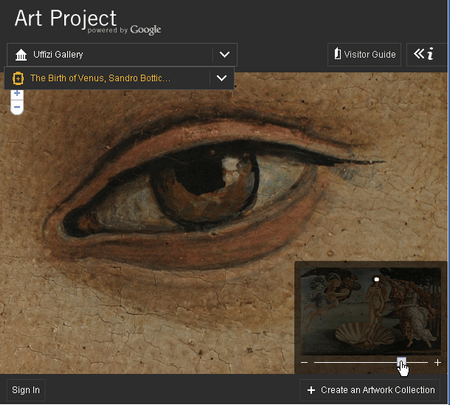Screen dimensions: 450x405
Task: Expand the artwork list chevron
Action: tap(222, 78)
